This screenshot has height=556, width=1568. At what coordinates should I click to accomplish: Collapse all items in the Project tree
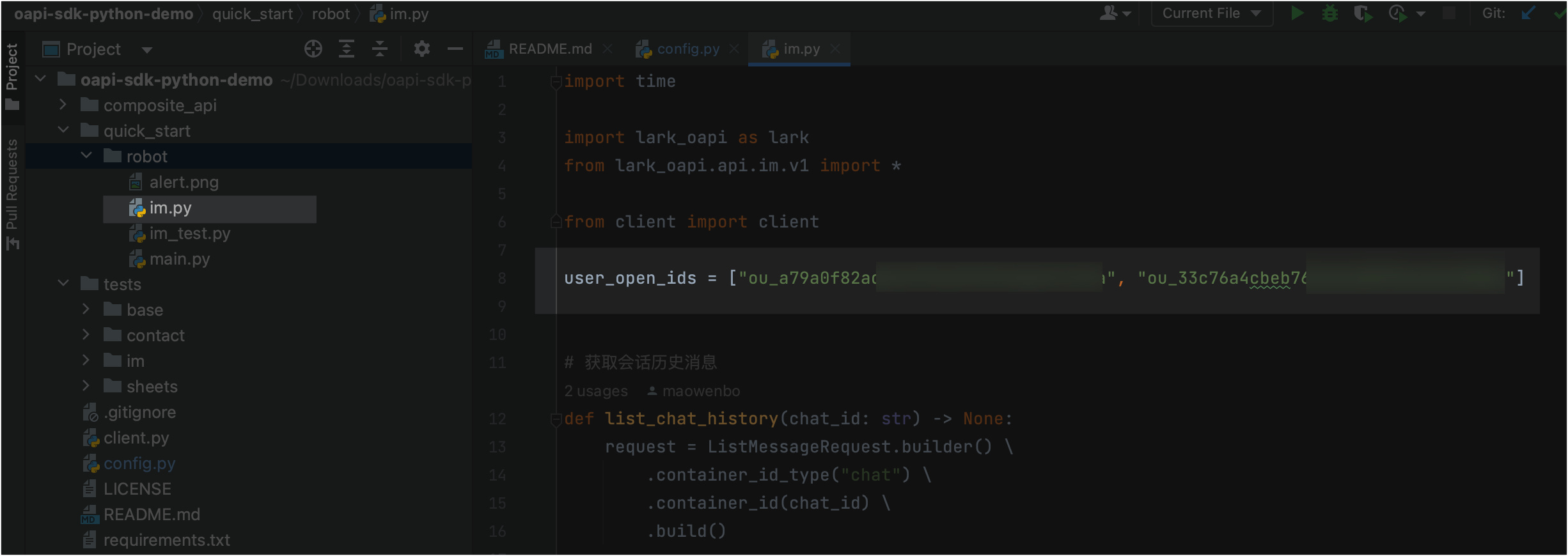click(x=380, y=49)
